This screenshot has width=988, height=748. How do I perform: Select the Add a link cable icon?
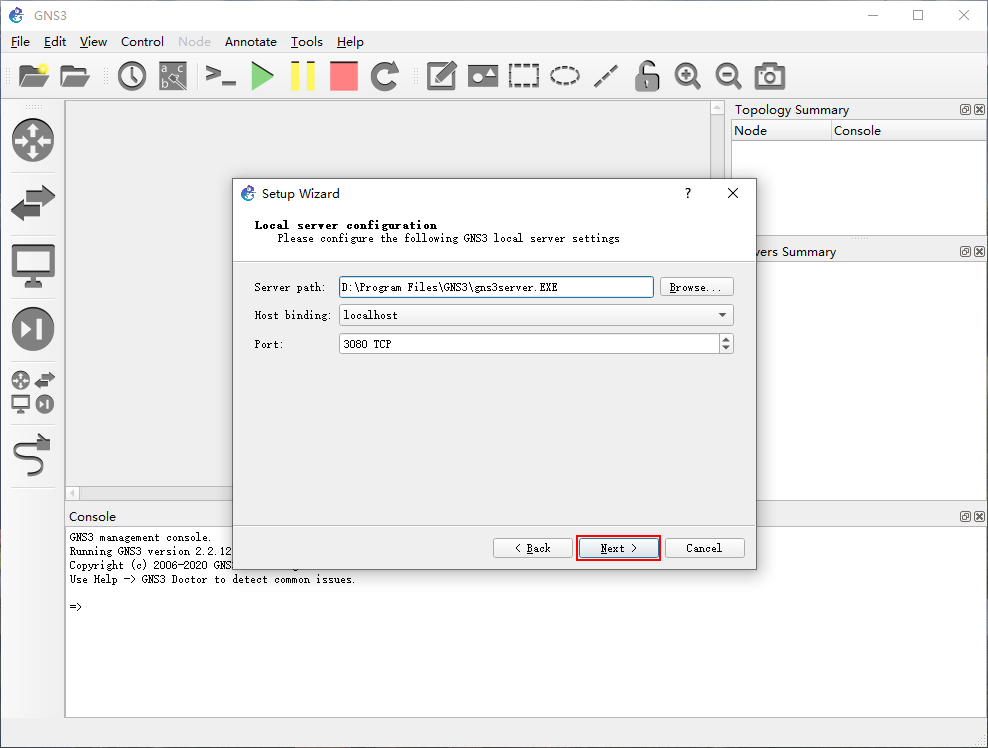pyautogui.click(x=32, y=455)
